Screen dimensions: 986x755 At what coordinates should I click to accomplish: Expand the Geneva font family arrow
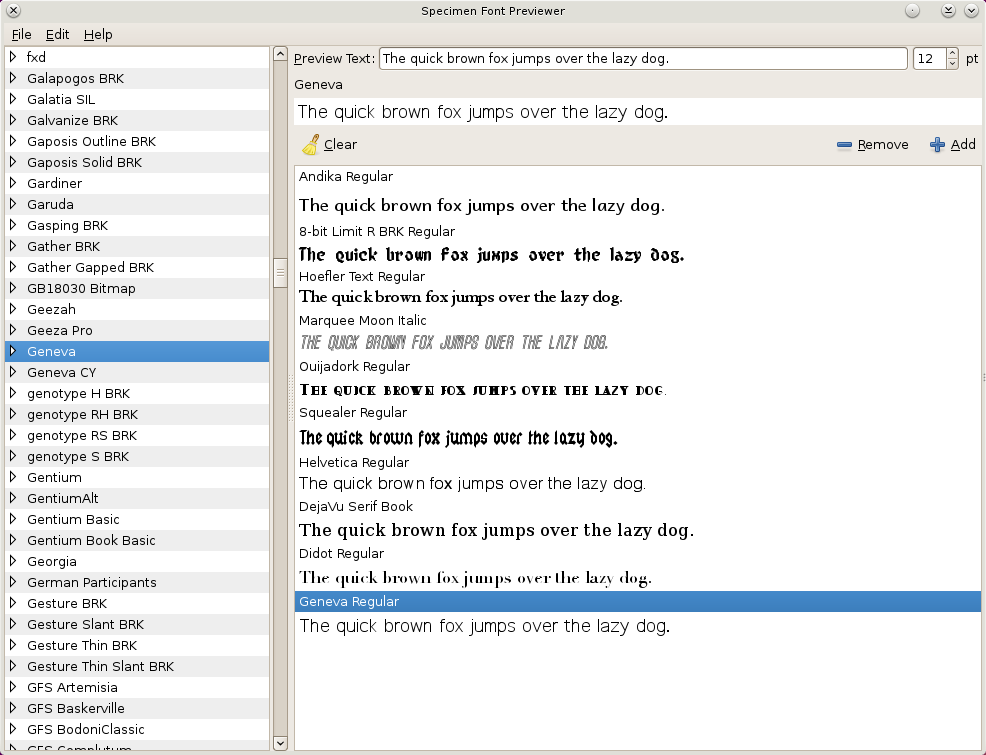coord(13,351)
